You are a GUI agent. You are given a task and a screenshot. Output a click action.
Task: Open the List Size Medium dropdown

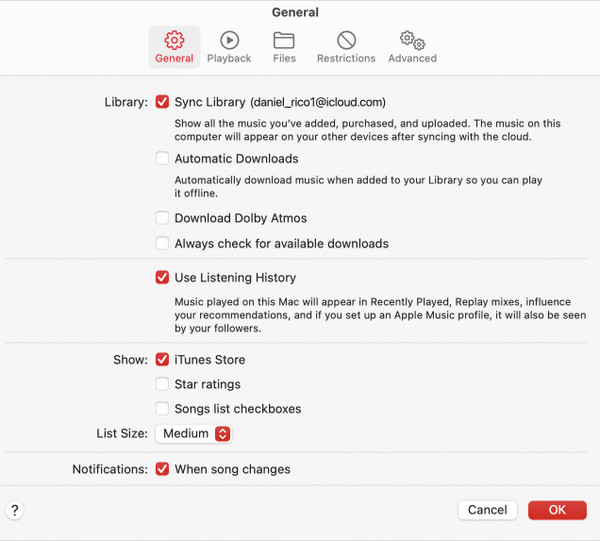click(x=193, y=434)
